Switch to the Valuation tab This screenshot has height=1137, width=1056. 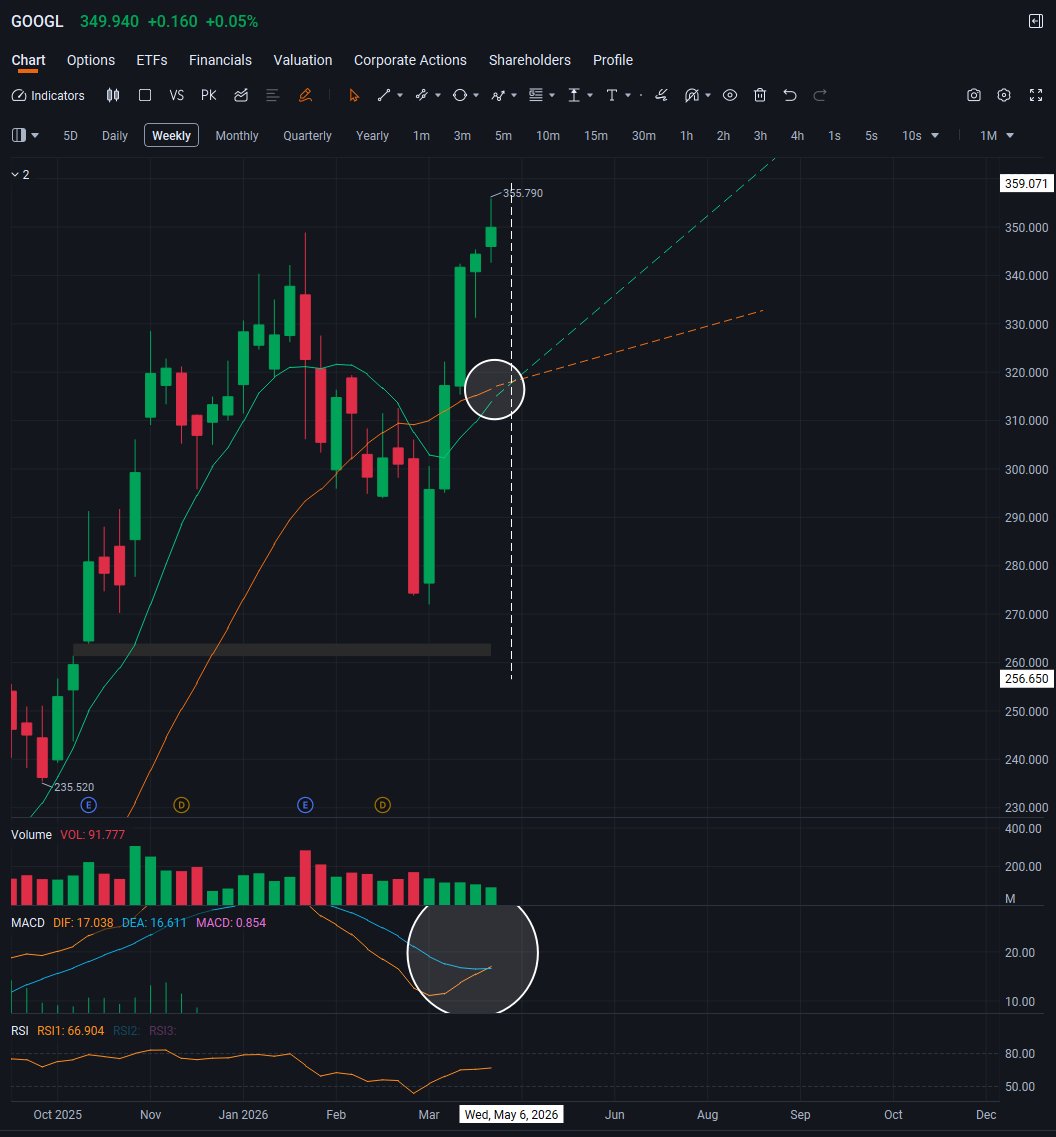click(x=302, y=60)
